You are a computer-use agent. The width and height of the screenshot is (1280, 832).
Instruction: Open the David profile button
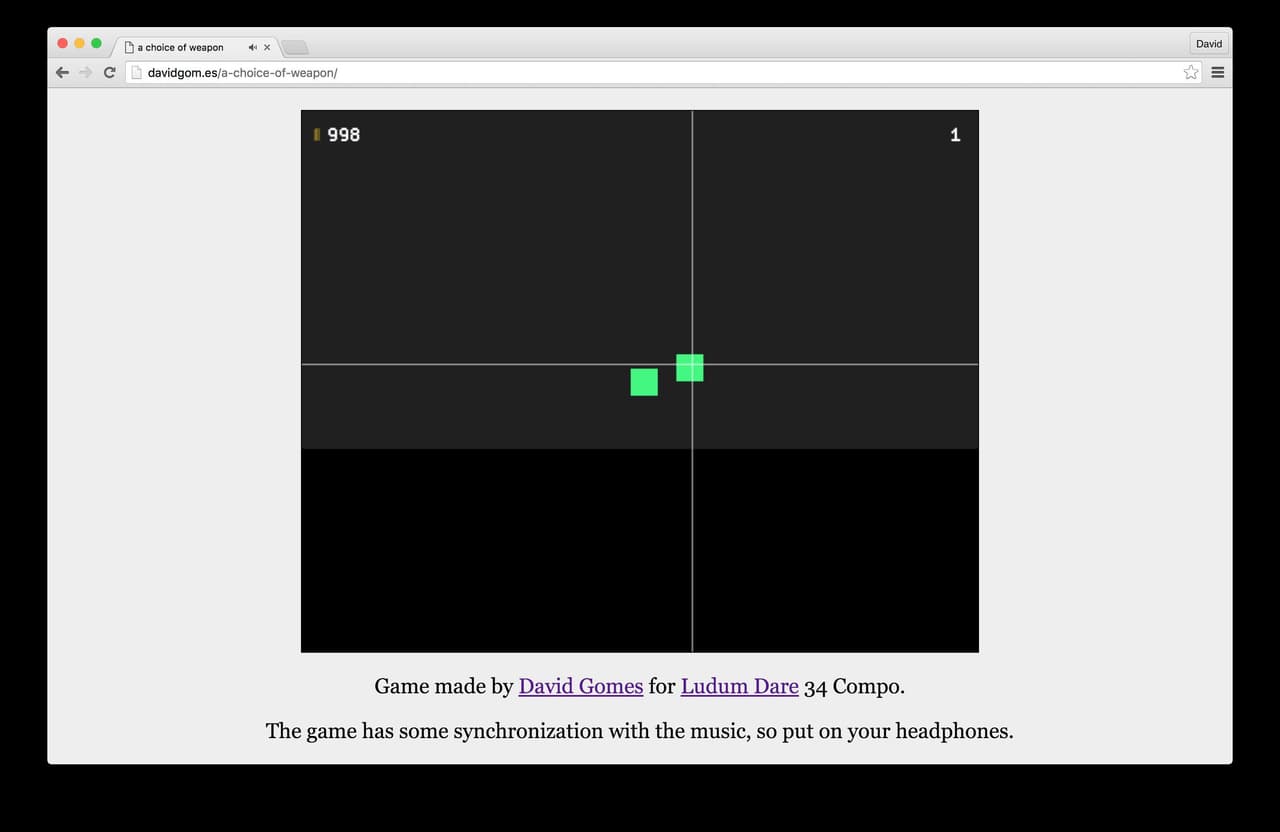(1209, 44)
